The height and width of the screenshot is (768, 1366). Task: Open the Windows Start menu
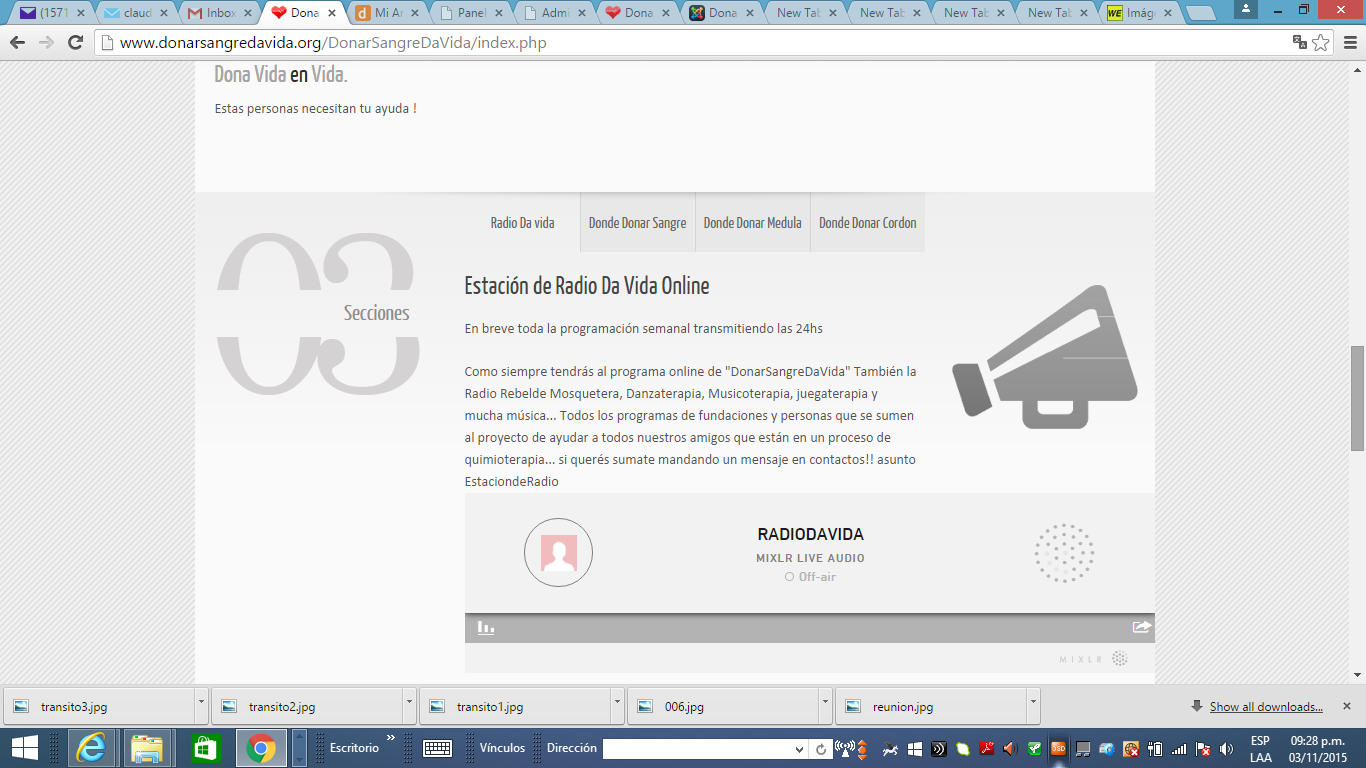[x=25, y=748]
